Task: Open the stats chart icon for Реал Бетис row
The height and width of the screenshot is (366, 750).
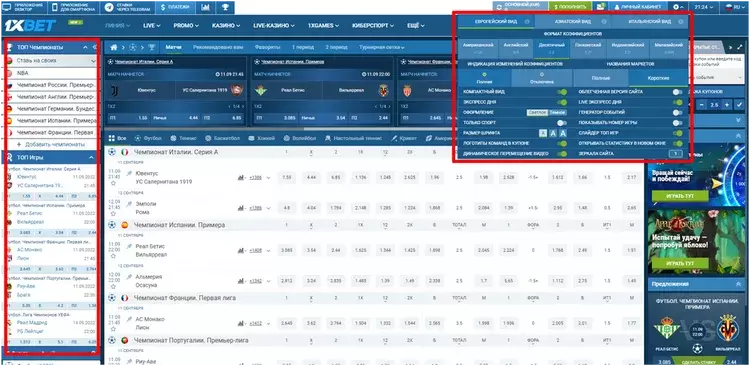Action: 241,250
